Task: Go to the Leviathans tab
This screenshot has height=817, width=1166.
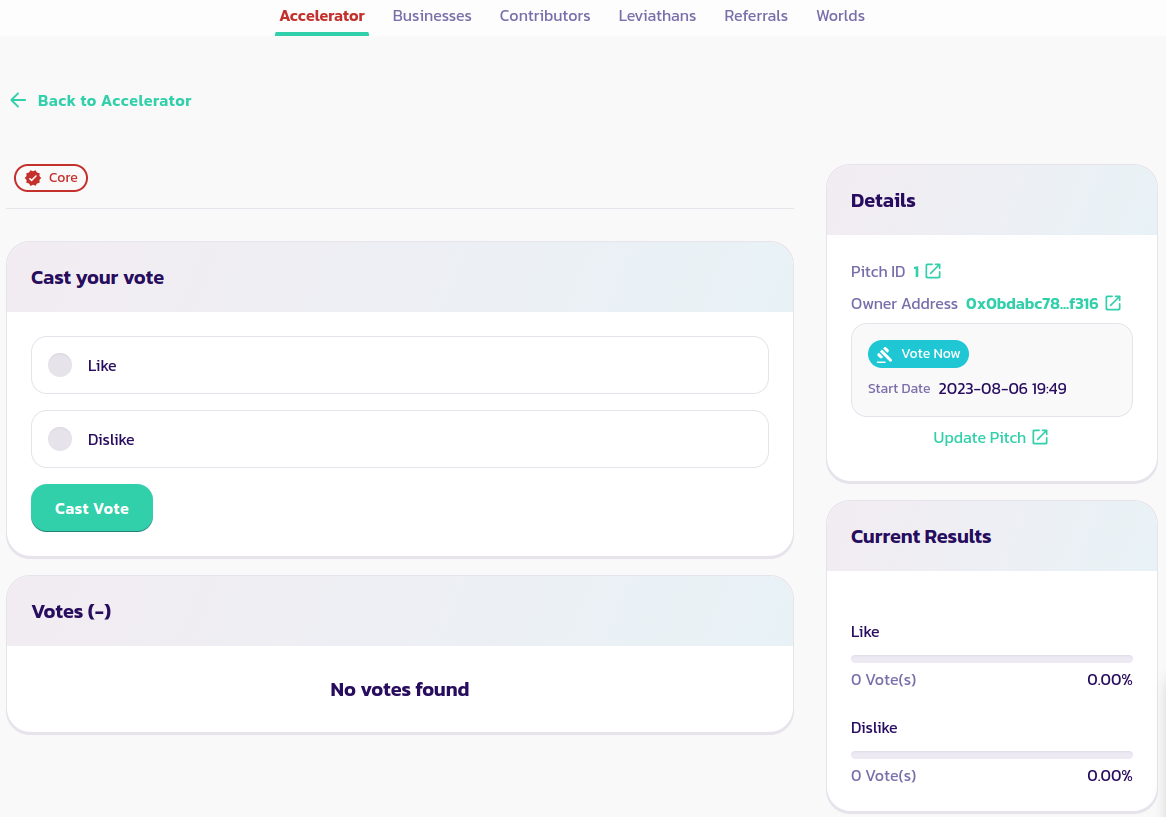Action: [657, 16]
